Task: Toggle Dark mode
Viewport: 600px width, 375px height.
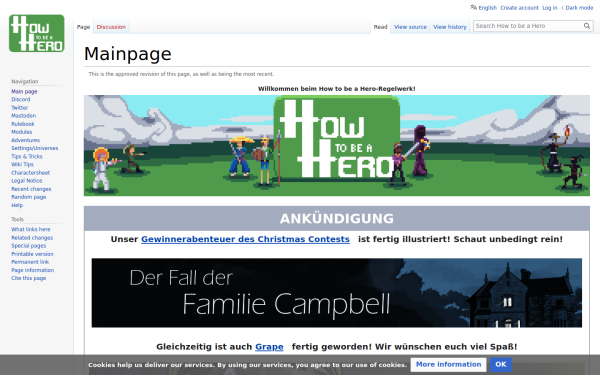Action: pos(579,8)
